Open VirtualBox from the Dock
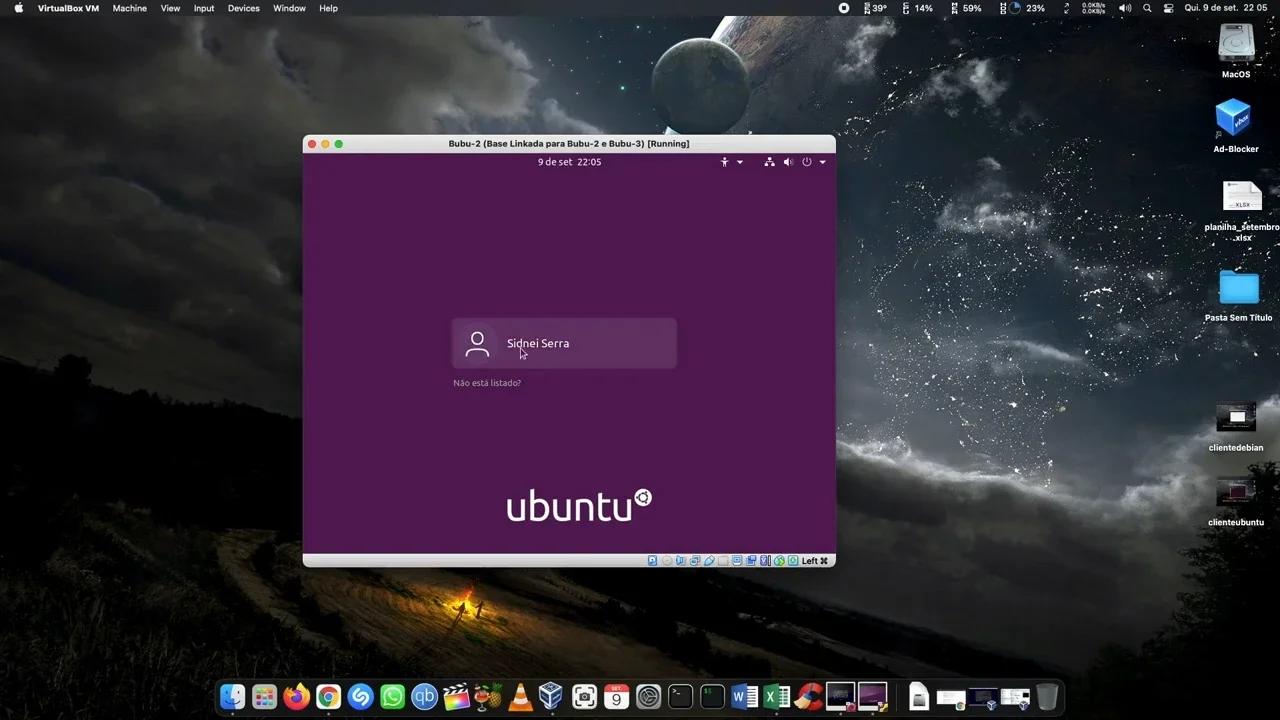Image resolution: width=1280 pixels, height=720 pixels. click(x=551, y=696)
